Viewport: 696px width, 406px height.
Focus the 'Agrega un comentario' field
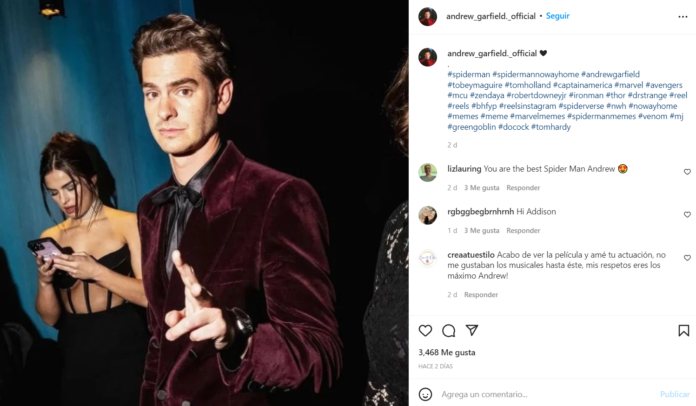tap(546, 394)
